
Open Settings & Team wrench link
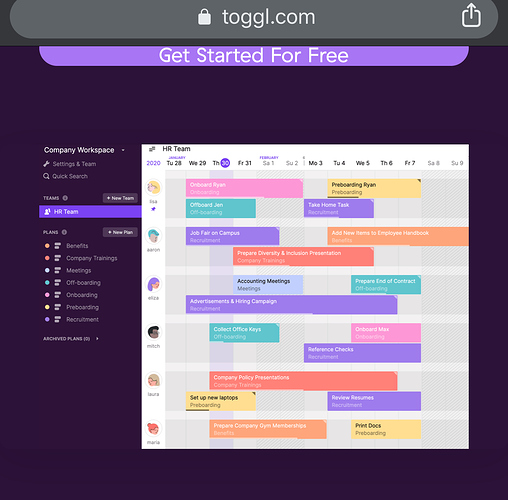(x=70, y=164)
